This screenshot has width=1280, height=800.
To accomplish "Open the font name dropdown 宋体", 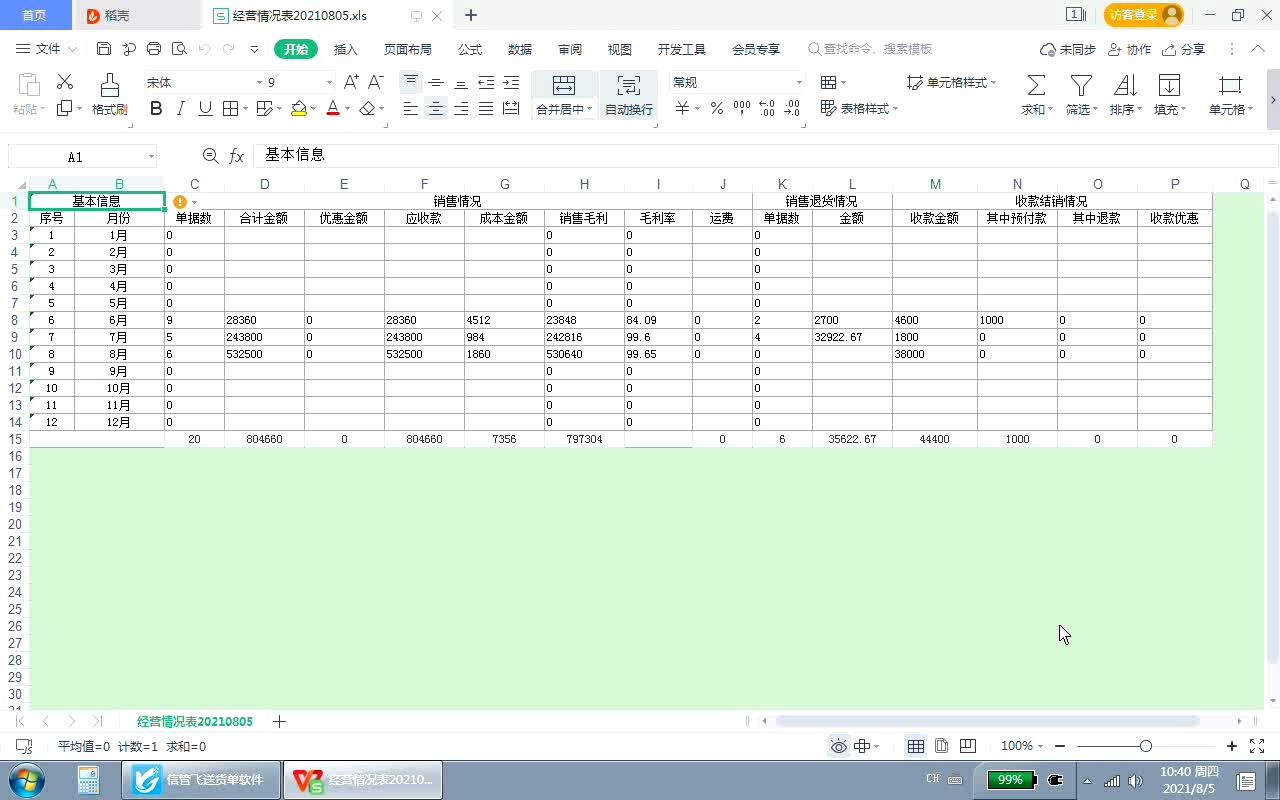I will click(259, 82).
